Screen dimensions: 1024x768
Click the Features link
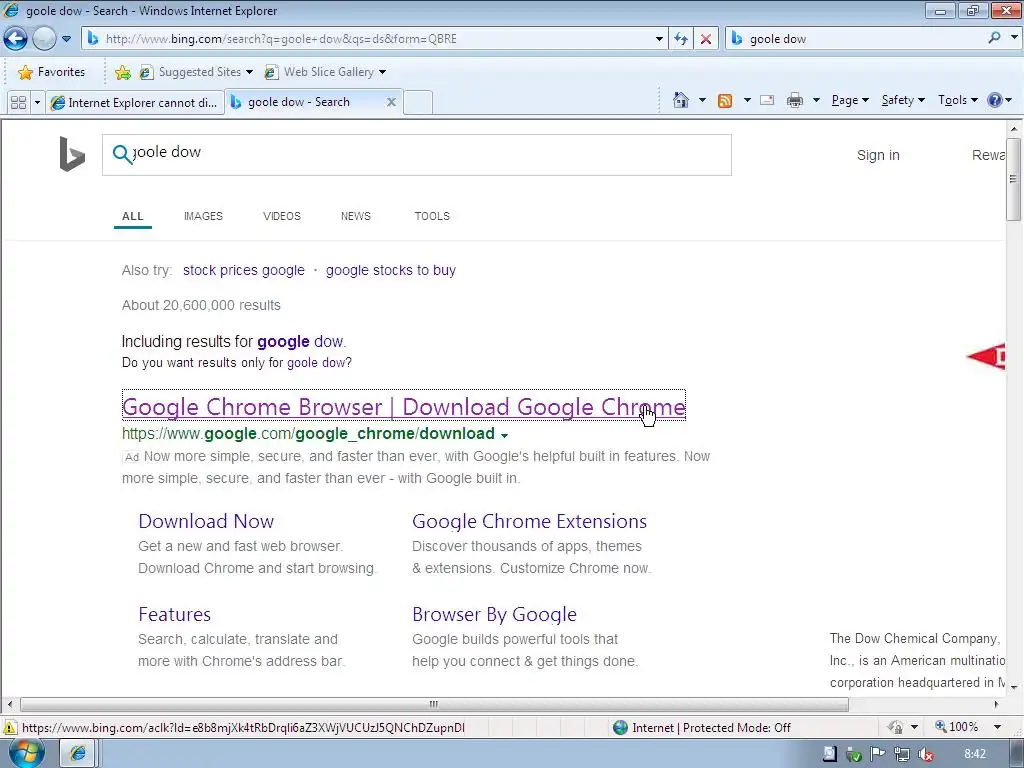coord(174,615)
